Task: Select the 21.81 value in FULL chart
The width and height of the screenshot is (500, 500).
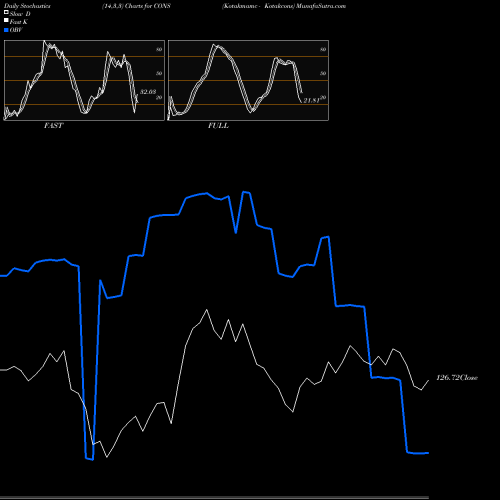Action: click(x=312, y=100)
